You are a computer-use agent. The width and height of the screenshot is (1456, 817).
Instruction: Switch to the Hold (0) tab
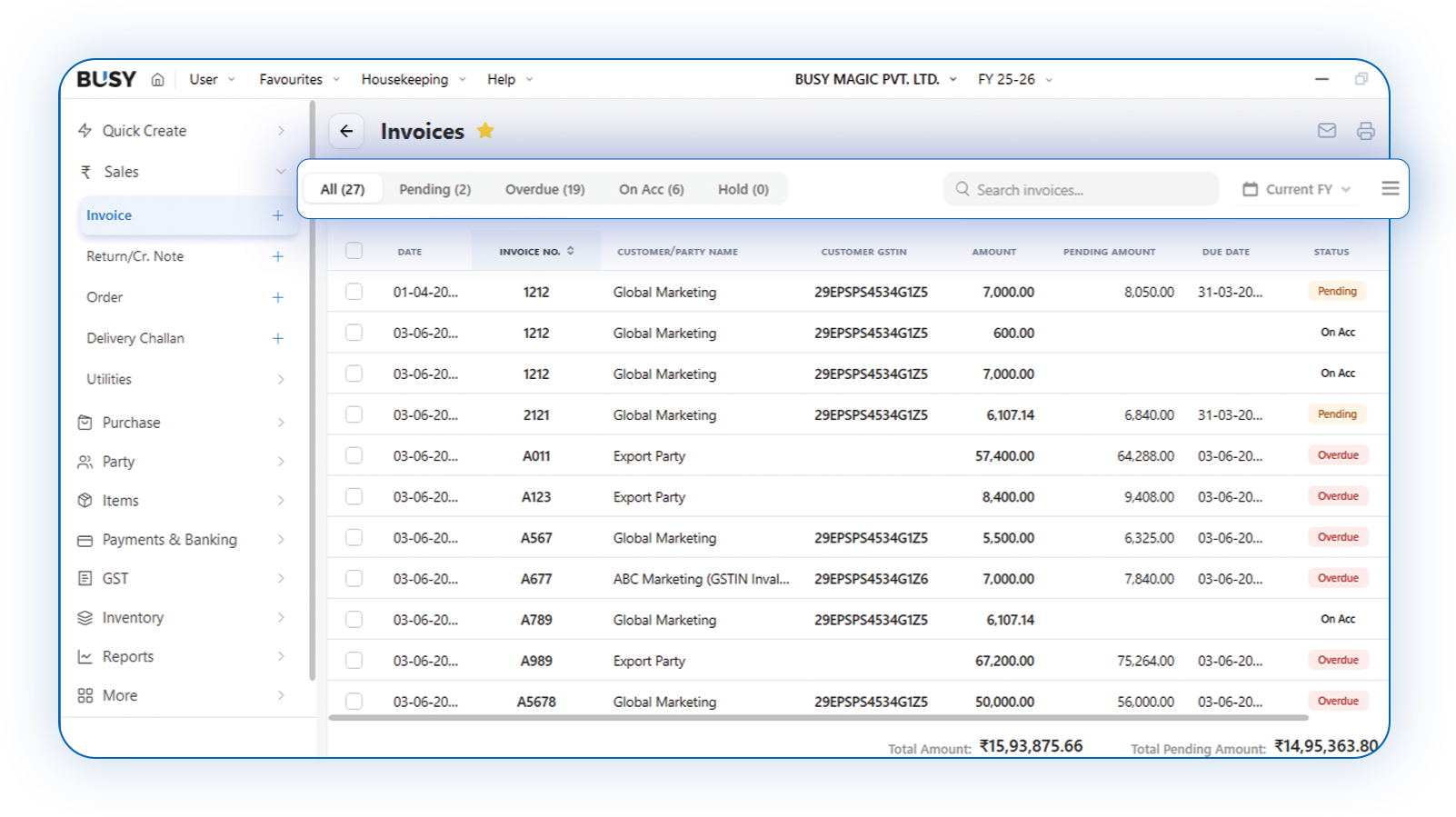(x=743, y=189)
